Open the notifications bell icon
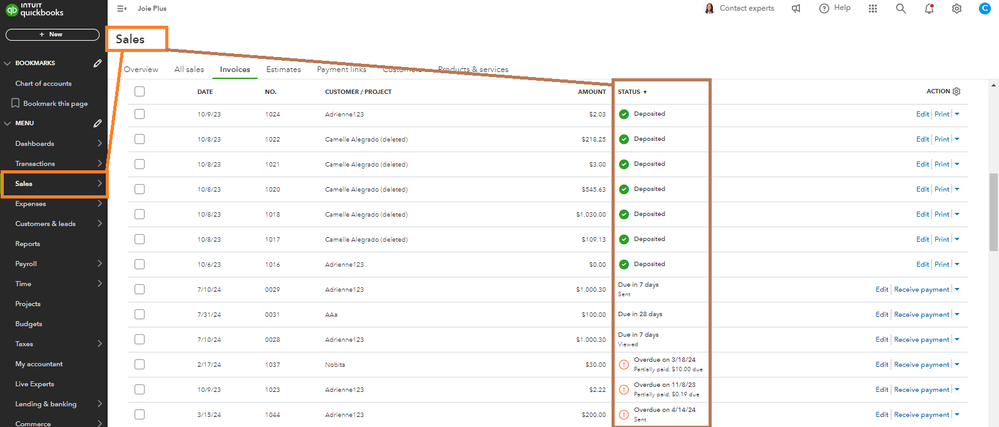Image resolution: width=999 pixels, height=427 pixels. tap(929, 8)
